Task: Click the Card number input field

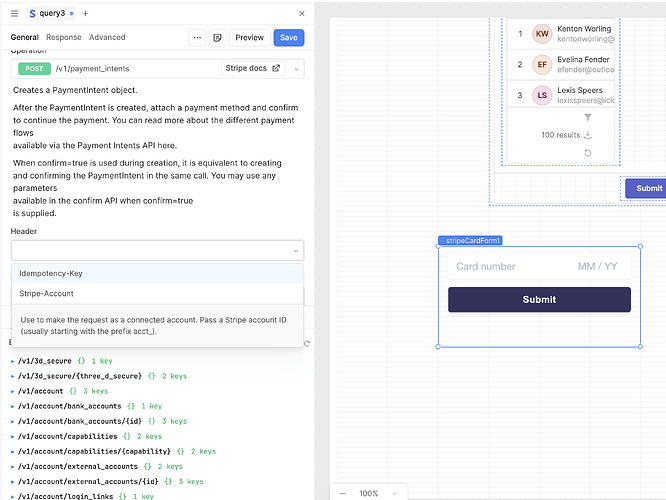Action: [486, 266]
